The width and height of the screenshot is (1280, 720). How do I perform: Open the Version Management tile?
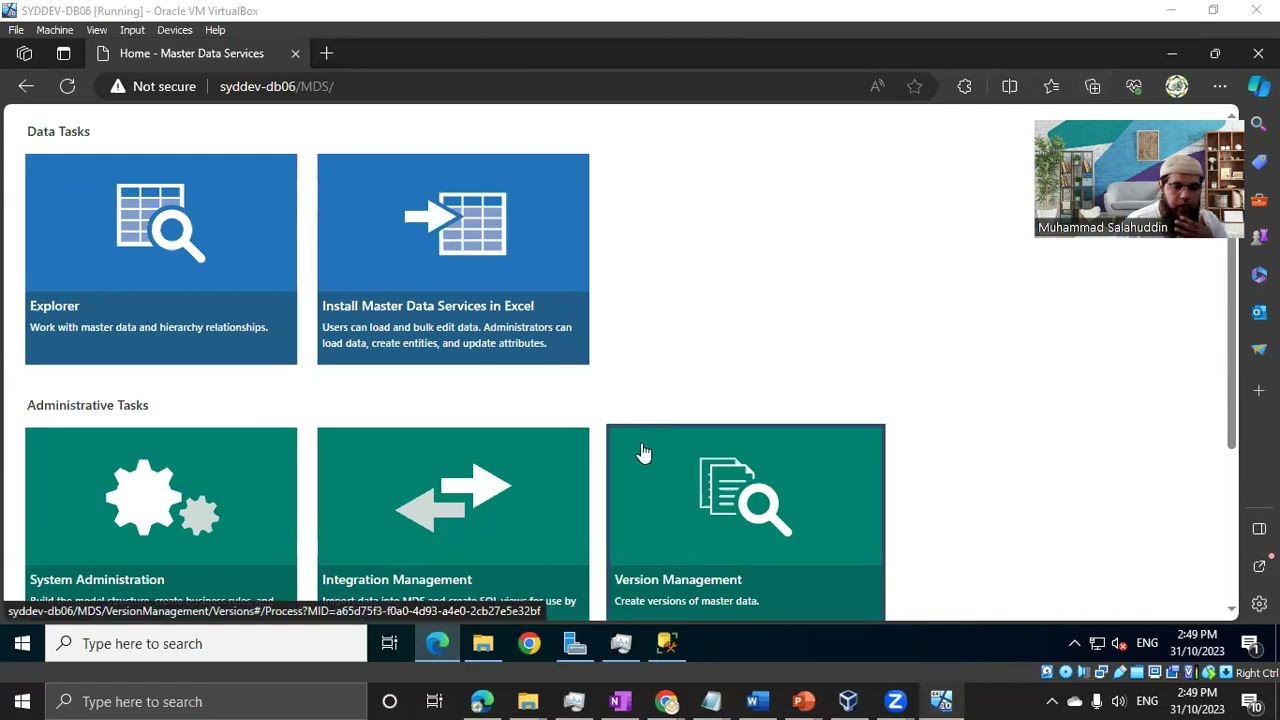tap(745, 522)
